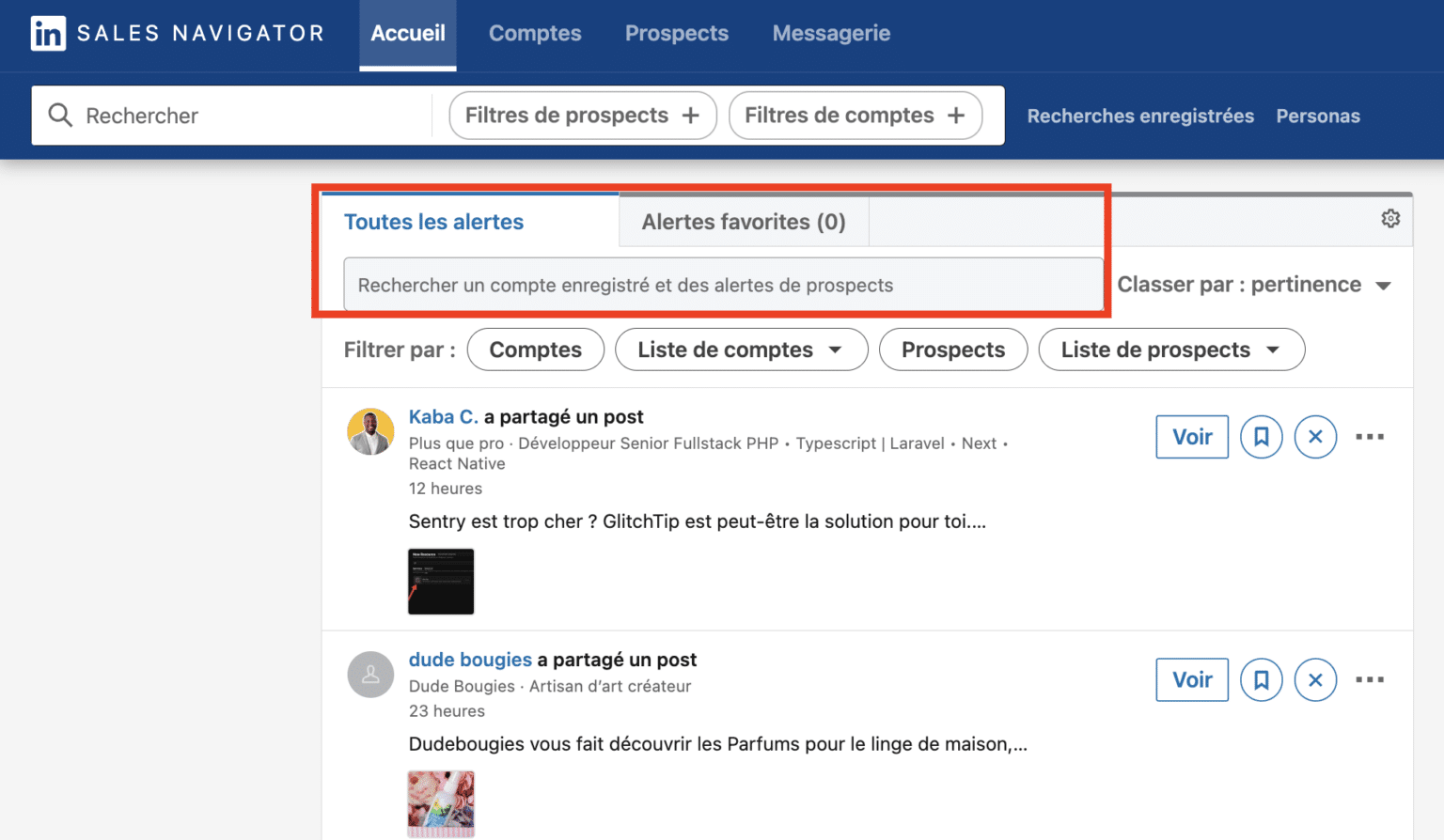Viewport: 1444px width, 840px height.
Task: Dismiss the dude bougies alert
Action: point(1315,679)
